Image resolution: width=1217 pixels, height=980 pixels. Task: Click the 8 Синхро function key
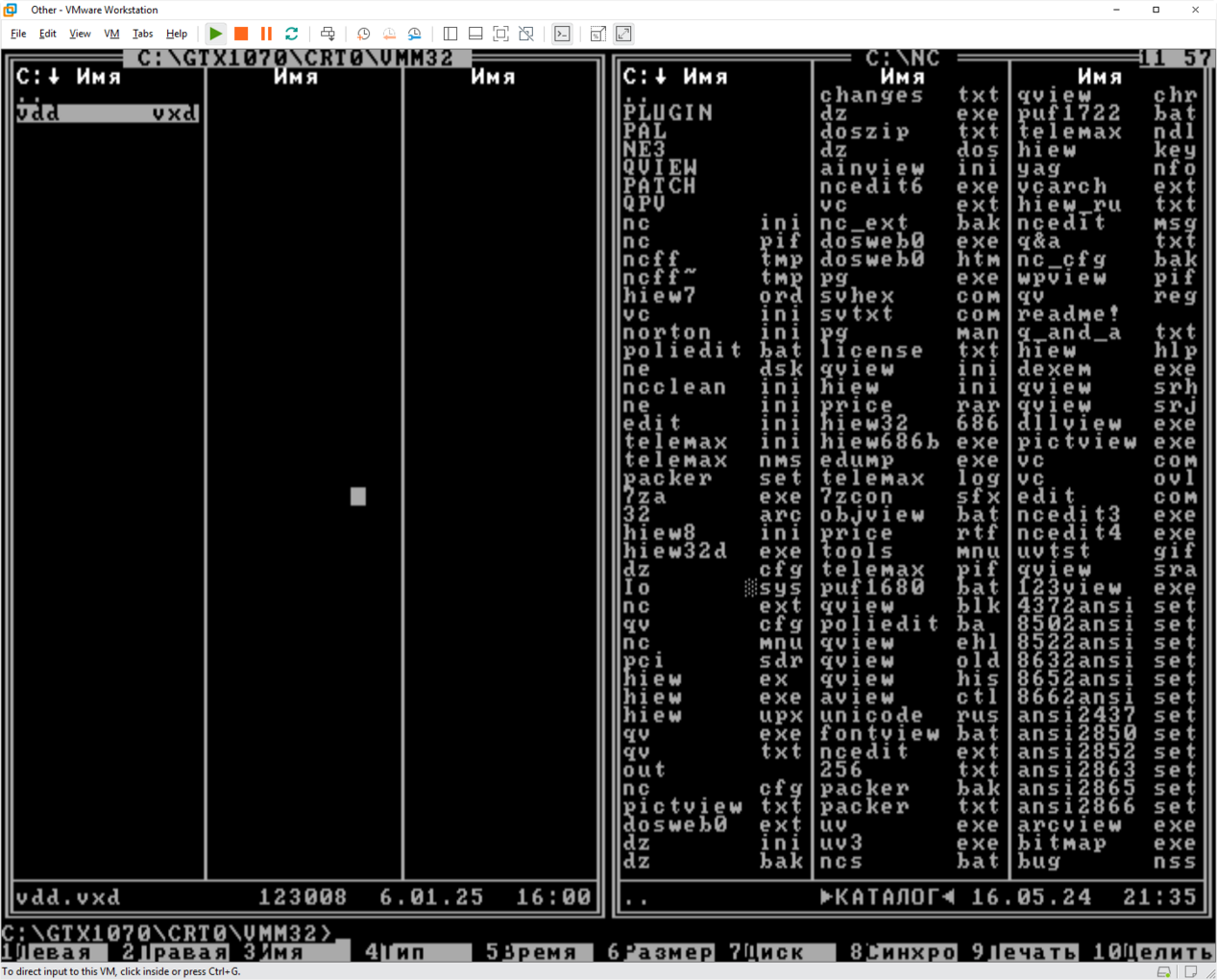point(904,952)
